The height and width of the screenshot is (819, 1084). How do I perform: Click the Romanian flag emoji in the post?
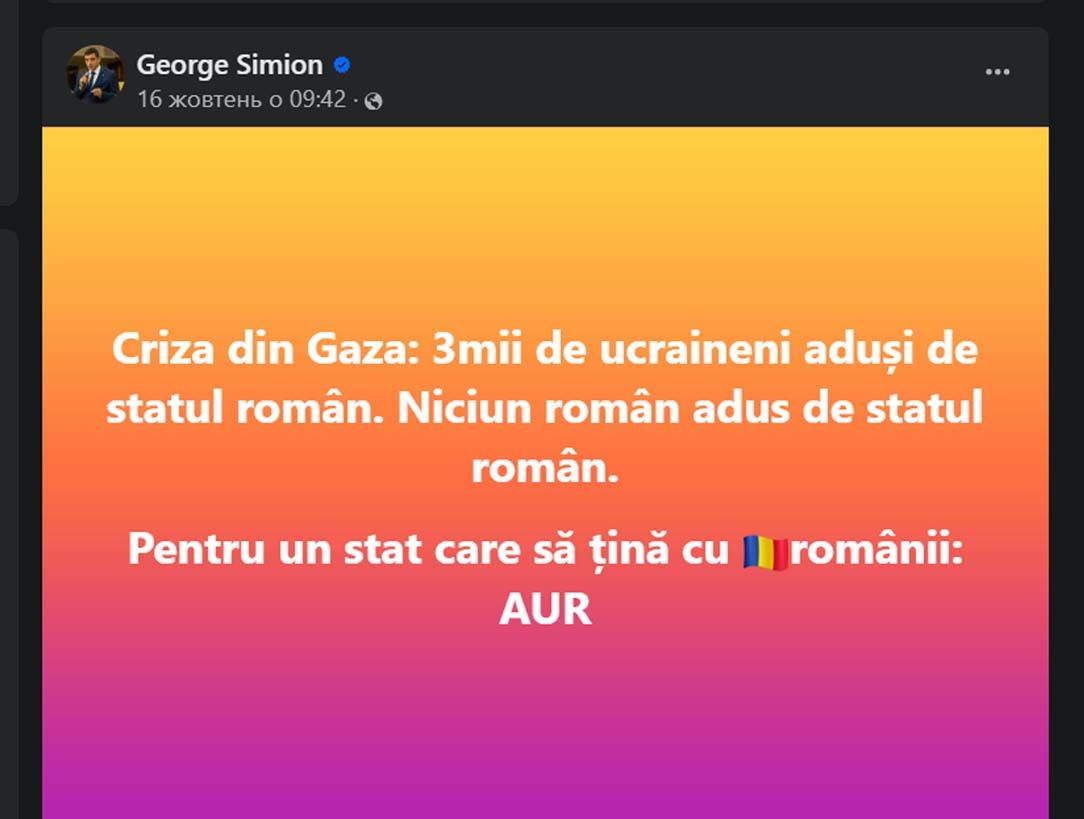pos(765,552)
